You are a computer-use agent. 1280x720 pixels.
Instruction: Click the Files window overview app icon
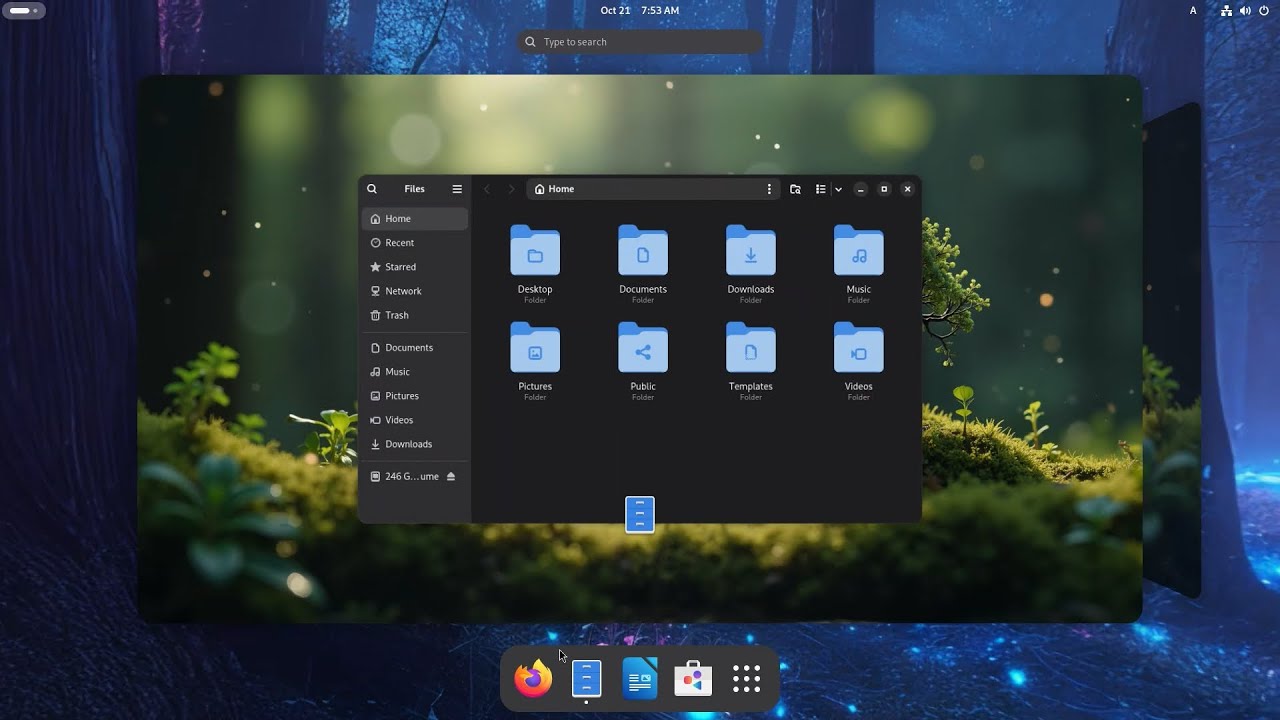(x=640, y=515)
